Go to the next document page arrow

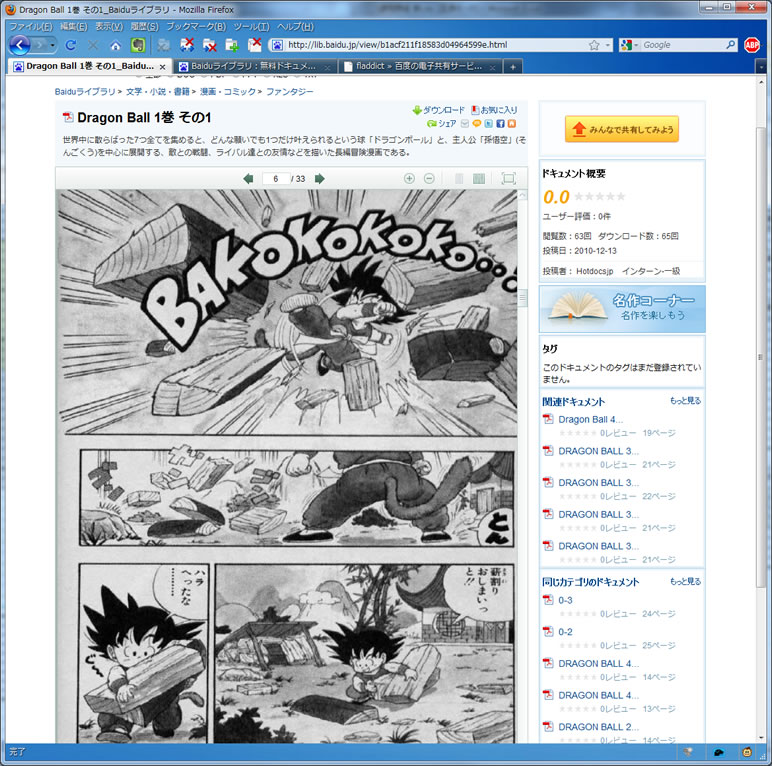pyautogui.click(x=320, y=179)
